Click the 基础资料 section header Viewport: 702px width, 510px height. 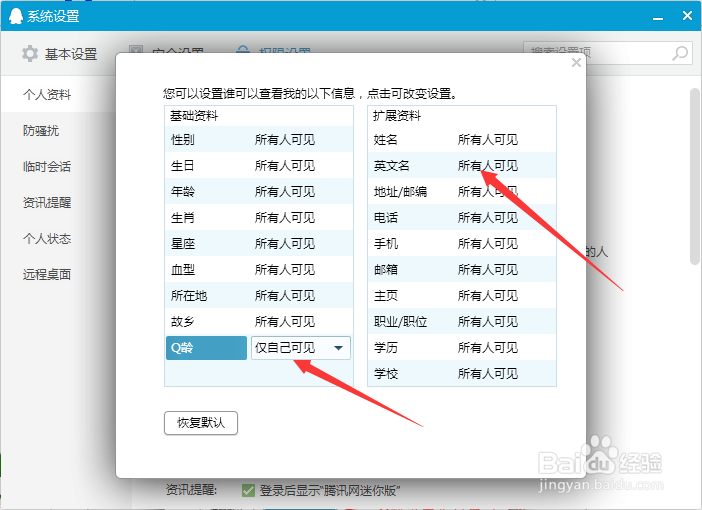[194, 116]
